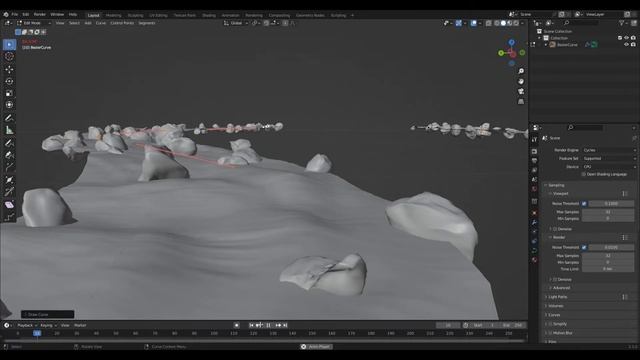Image resolution: width=640 pixels, height=360 pixels.
Task: Open the Tool properties tab icon
Action: click(534, 140)
